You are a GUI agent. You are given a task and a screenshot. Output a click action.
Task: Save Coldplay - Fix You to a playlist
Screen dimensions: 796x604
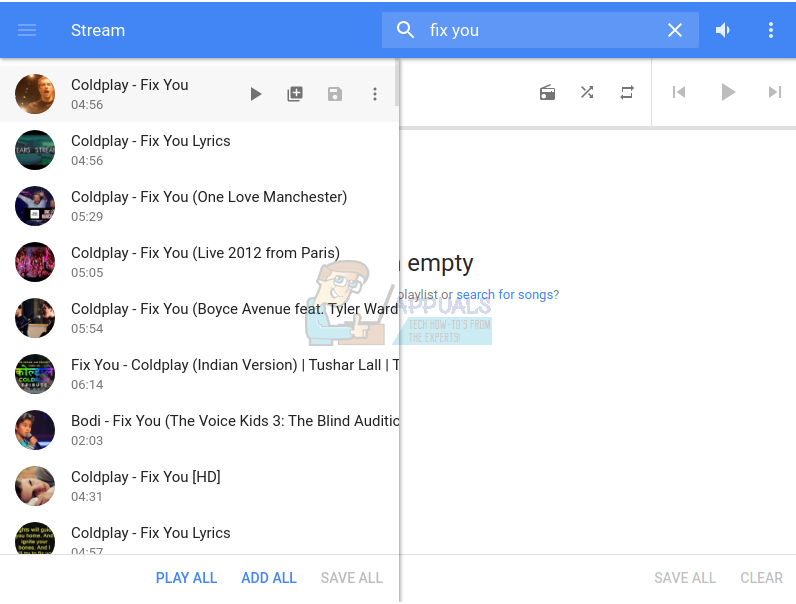pos(335,94)
